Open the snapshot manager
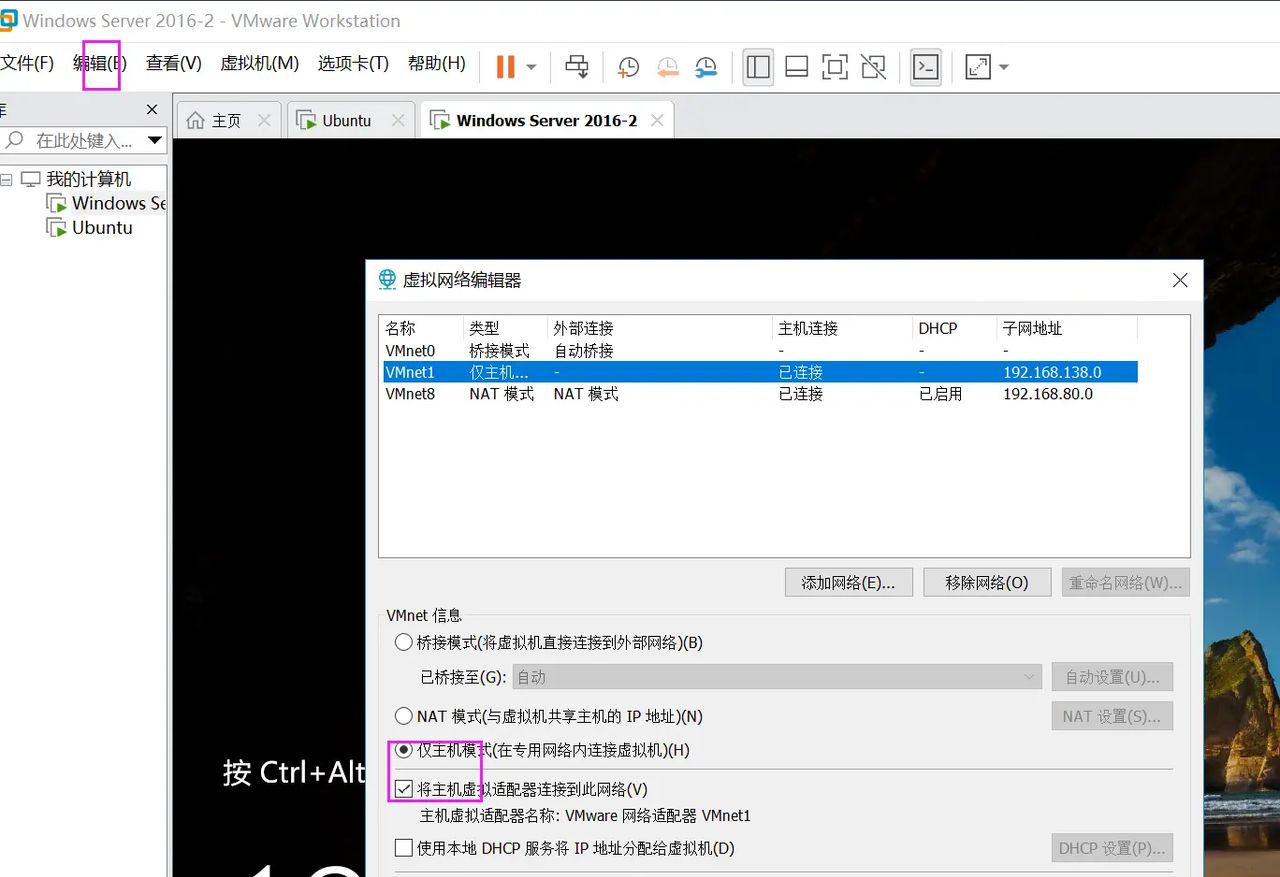The width and height of the screenshot is (1280, 877). pos(706,67)
